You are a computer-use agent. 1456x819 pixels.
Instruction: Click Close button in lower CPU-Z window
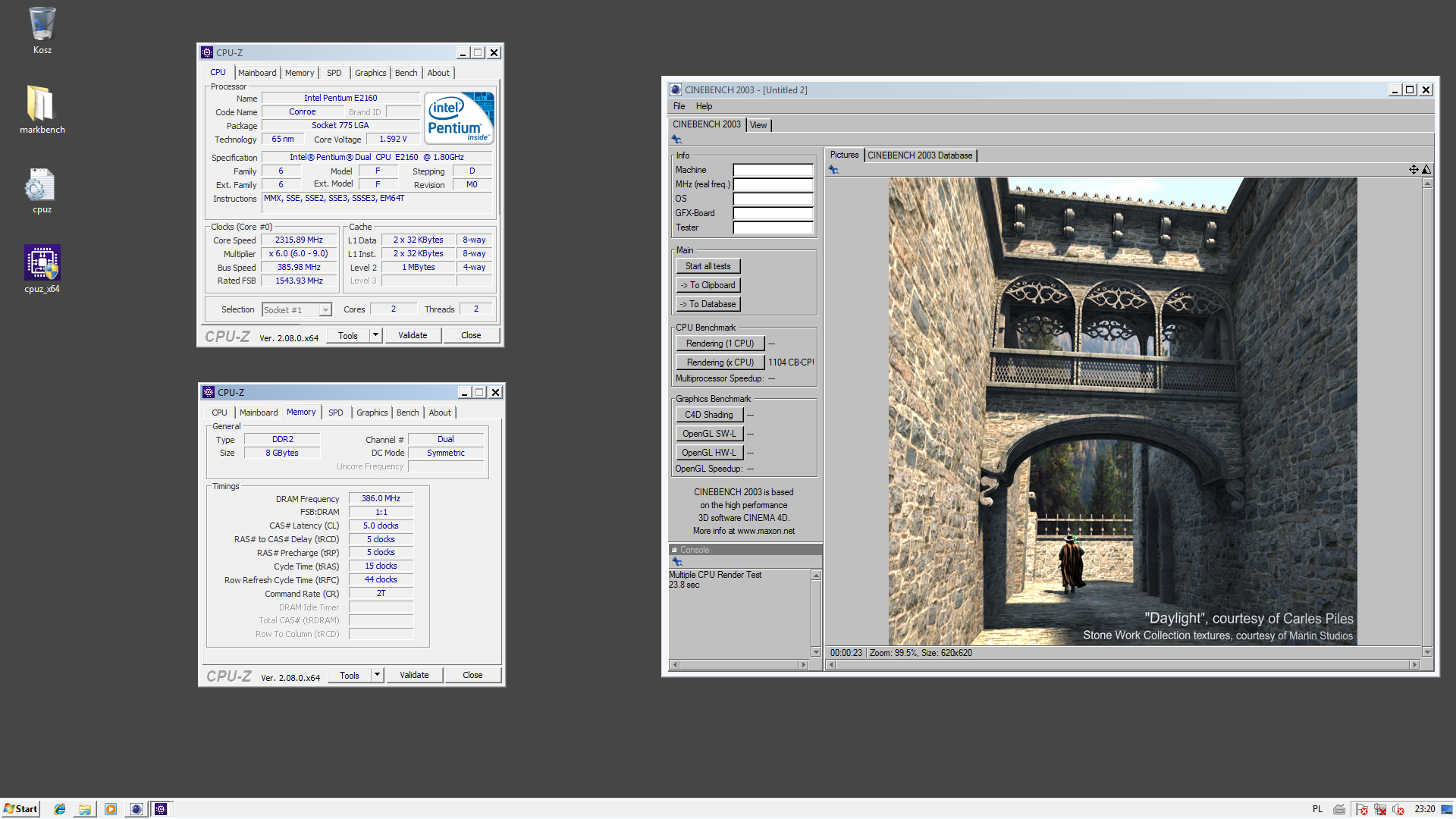[x=472, y=675]
